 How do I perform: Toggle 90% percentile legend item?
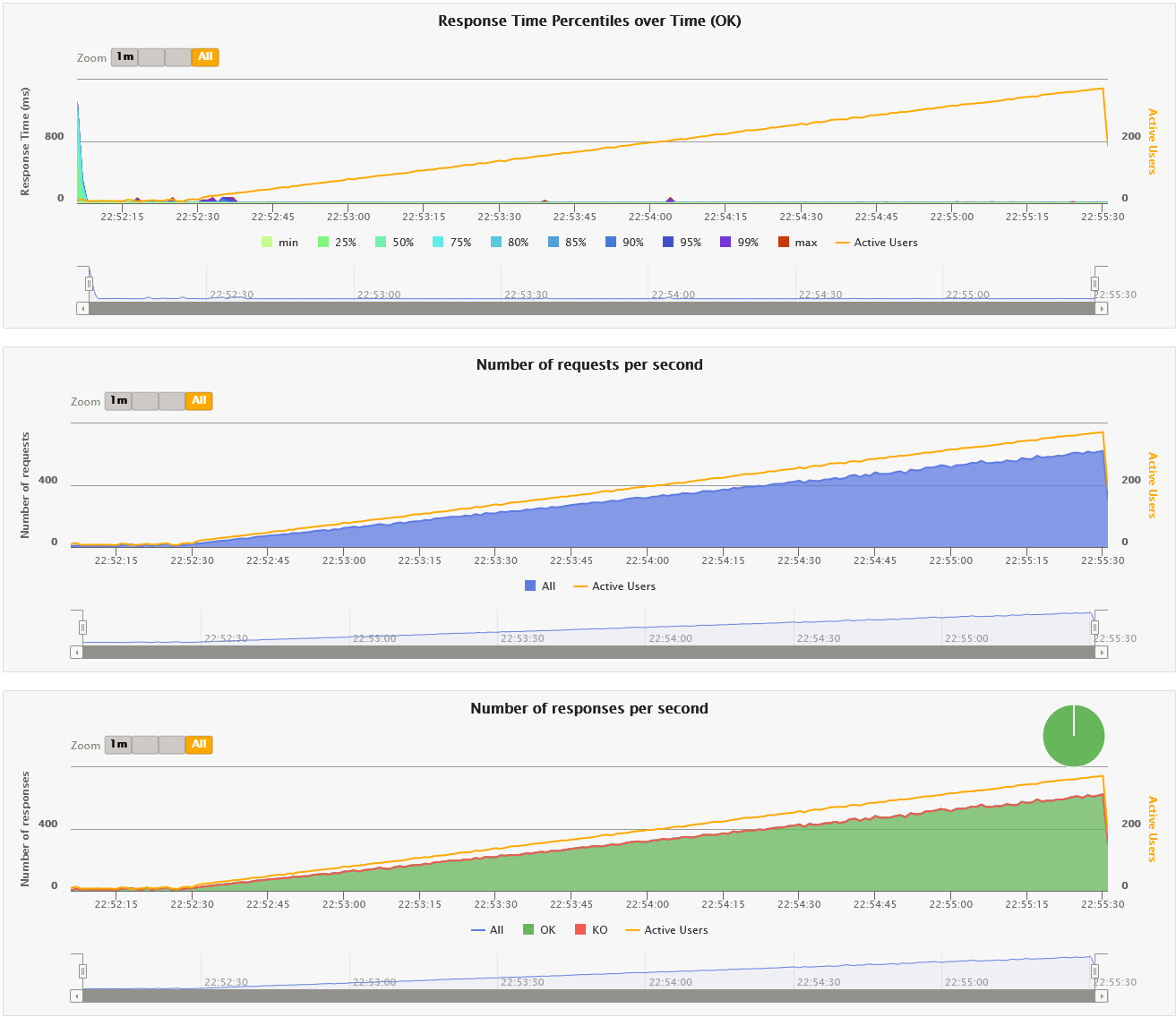coord(624,243)
